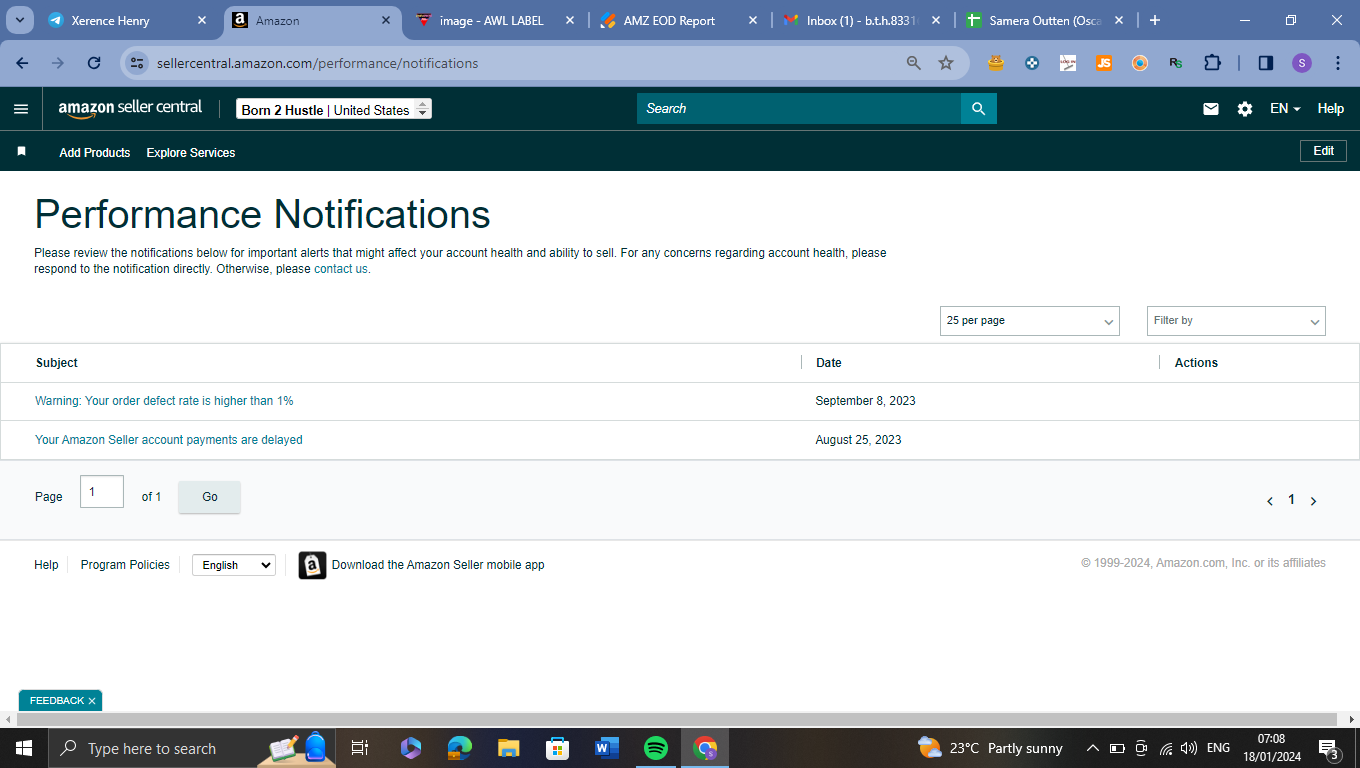1360x768 pixels.
Task: Switch to the Inbox (1) Gmail tab
Action: (862, 20)
